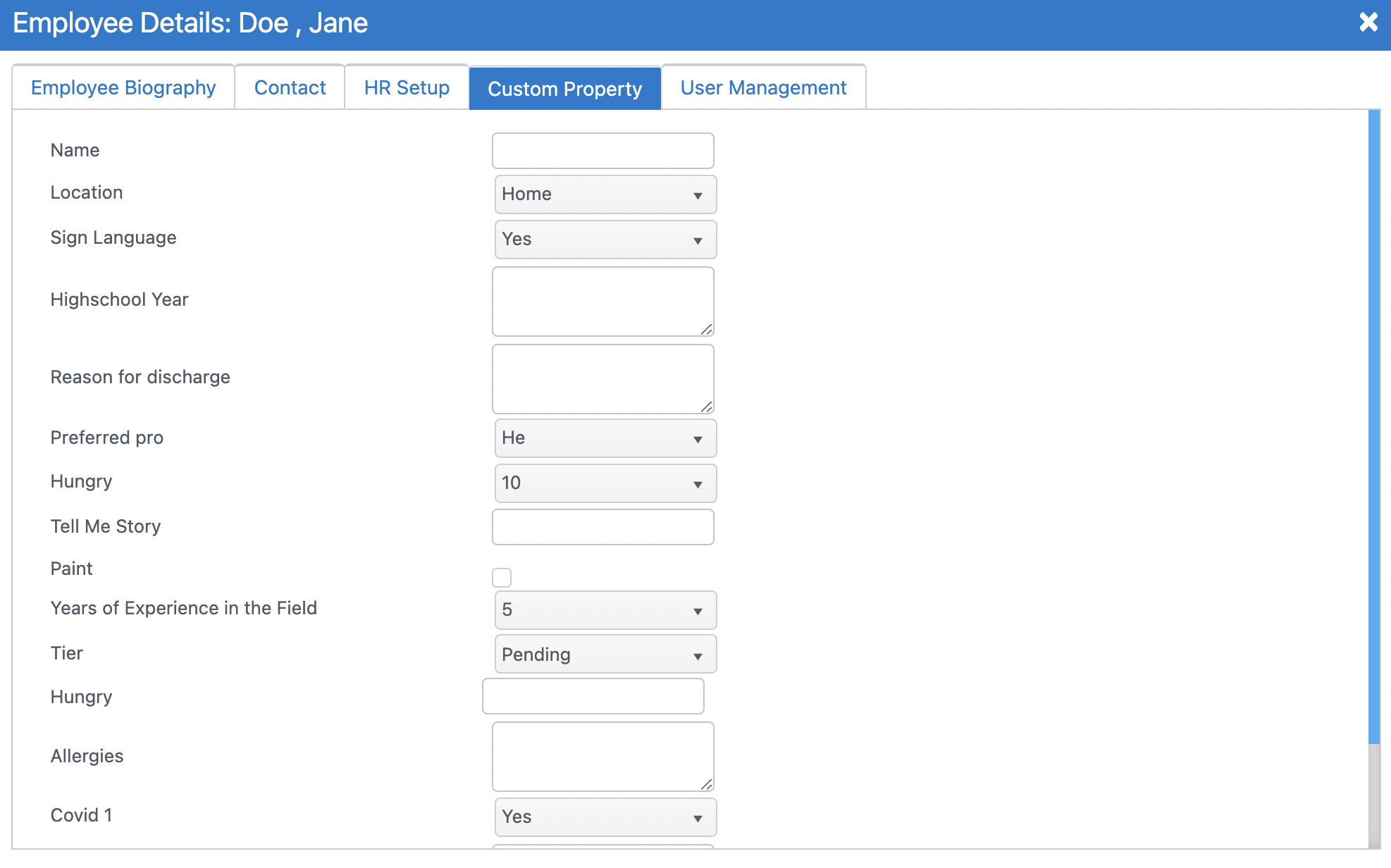Open the Location dropdown

605,194
